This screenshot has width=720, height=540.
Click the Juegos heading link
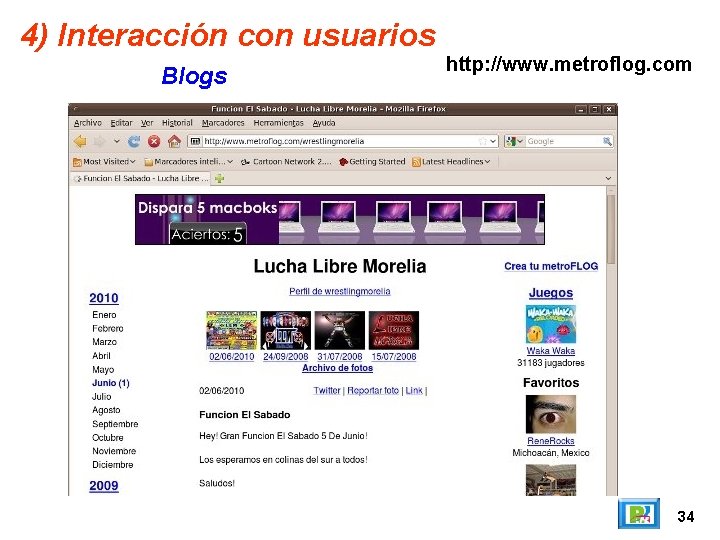coord(551,293)
